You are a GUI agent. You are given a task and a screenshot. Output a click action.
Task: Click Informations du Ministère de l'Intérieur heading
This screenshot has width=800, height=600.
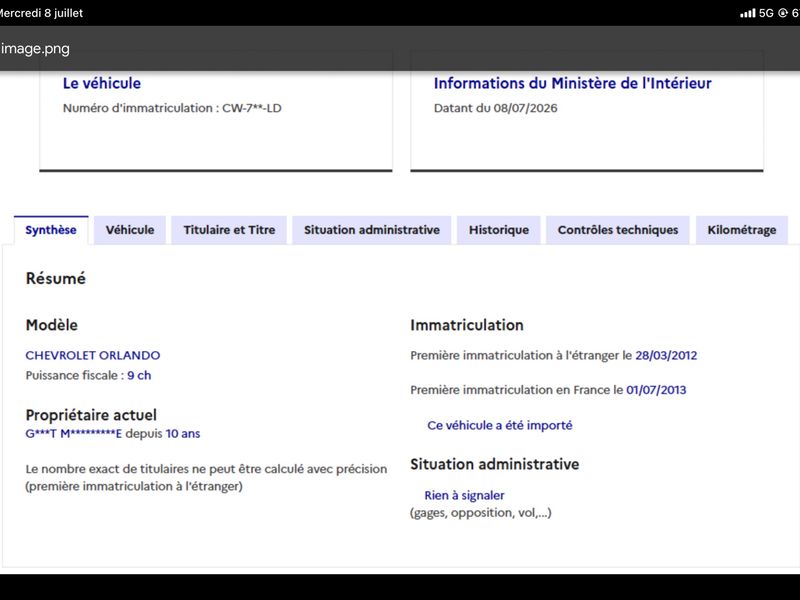click(x=572, y=83)
